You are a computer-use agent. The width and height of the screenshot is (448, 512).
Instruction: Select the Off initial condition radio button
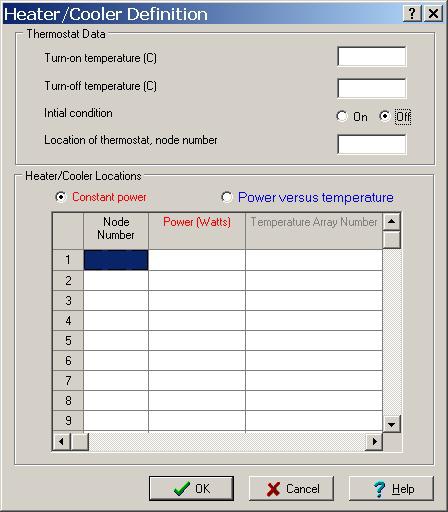click(385, 116)
